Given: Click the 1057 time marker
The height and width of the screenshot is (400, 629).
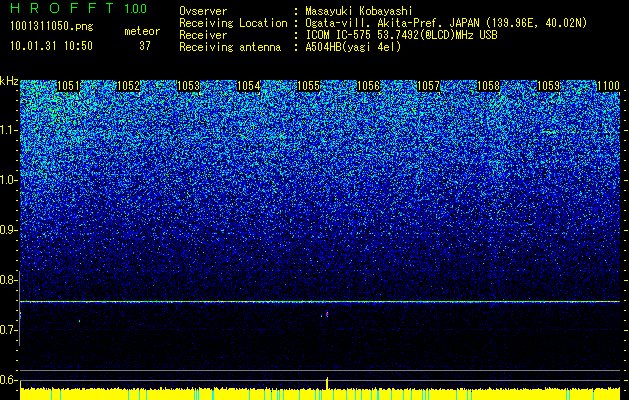Looking at the screenshot, I should [428, 86].
